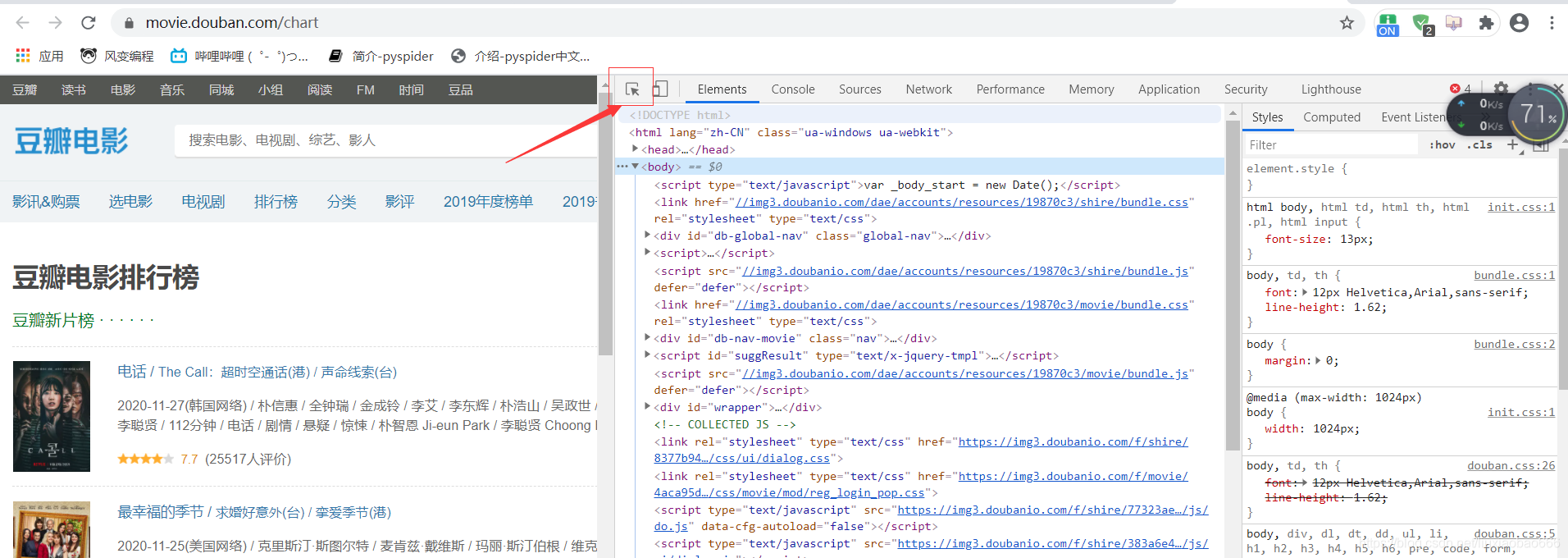Click the 豆瓣电影 site logo

coord(71,141)
